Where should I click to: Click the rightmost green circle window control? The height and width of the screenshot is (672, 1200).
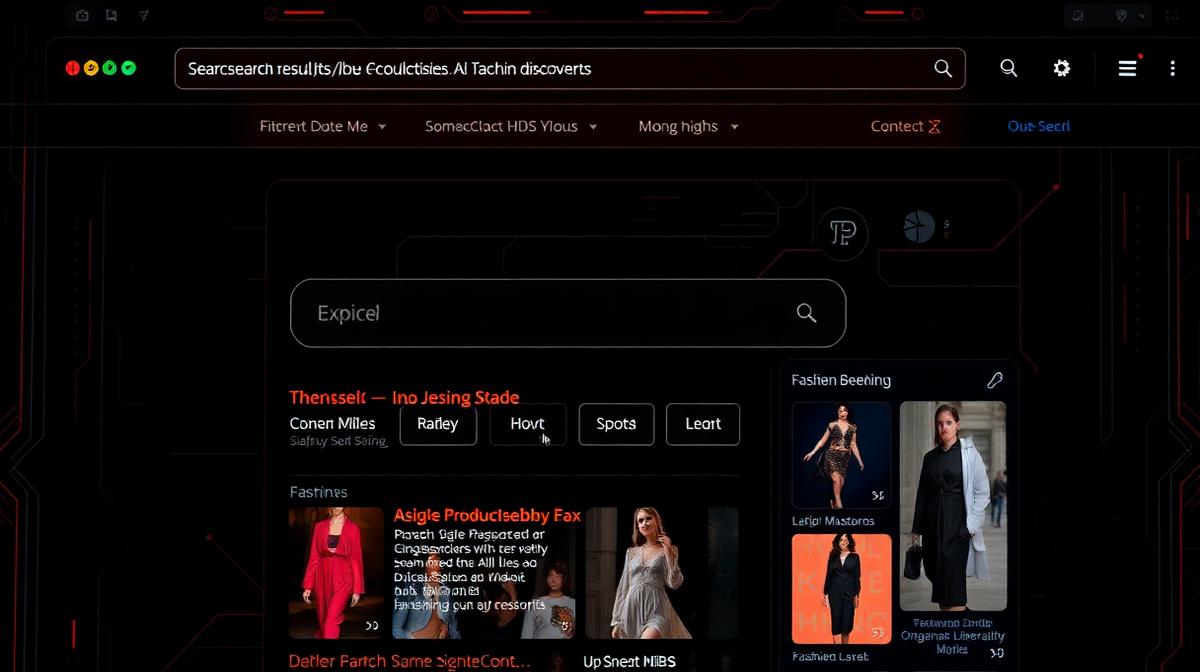[128, 68]
